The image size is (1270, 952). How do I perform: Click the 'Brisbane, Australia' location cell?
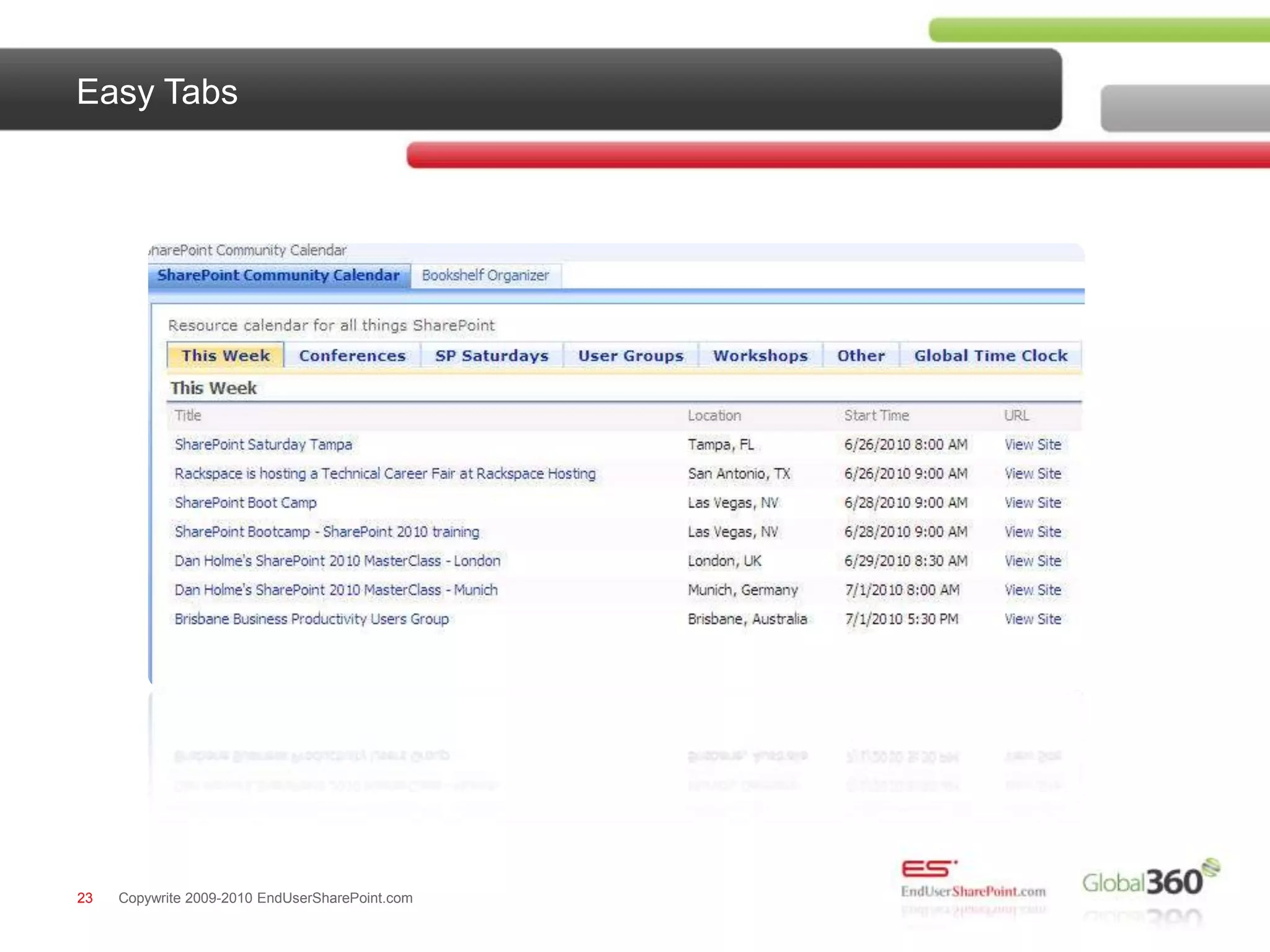[747, 619]
